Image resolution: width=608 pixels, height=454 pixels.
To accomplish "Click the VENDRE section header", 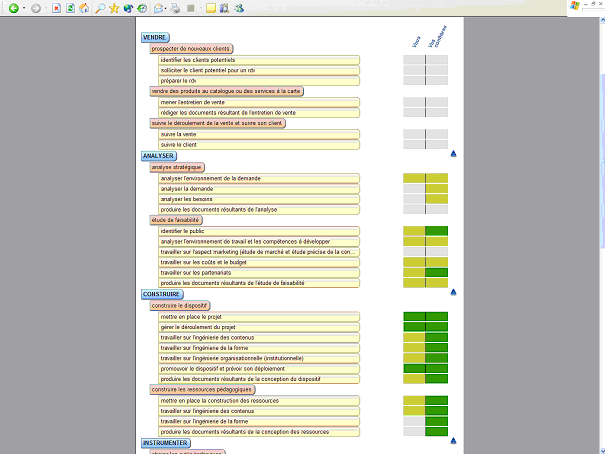I will (x=155, y=37).
